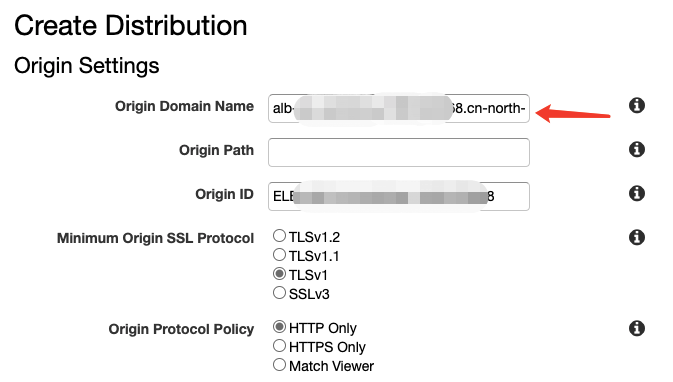Image resolution: width=673 pixels, height=382 pixels.
Task: Select the TLSv1.2 radio button
Action: tap(279, 236)
